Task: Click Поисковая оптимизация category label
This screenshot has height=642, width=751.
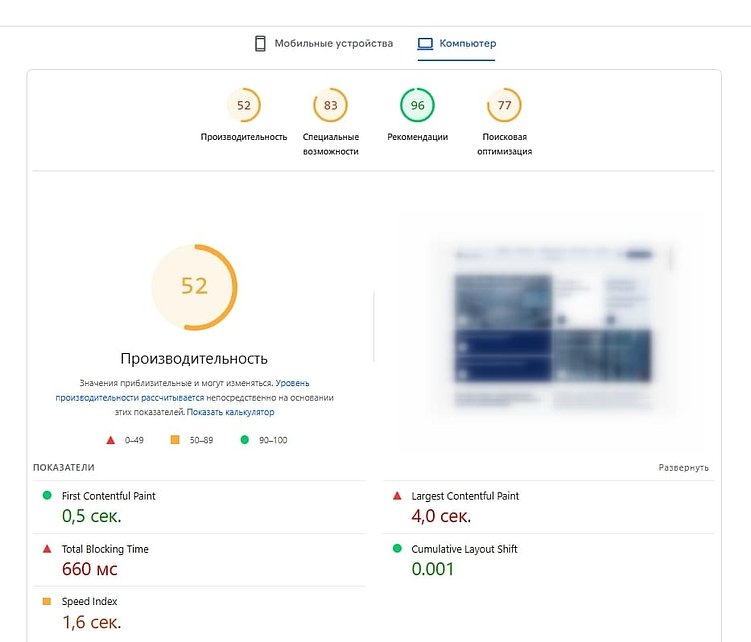Action: [x=504, y=144]
